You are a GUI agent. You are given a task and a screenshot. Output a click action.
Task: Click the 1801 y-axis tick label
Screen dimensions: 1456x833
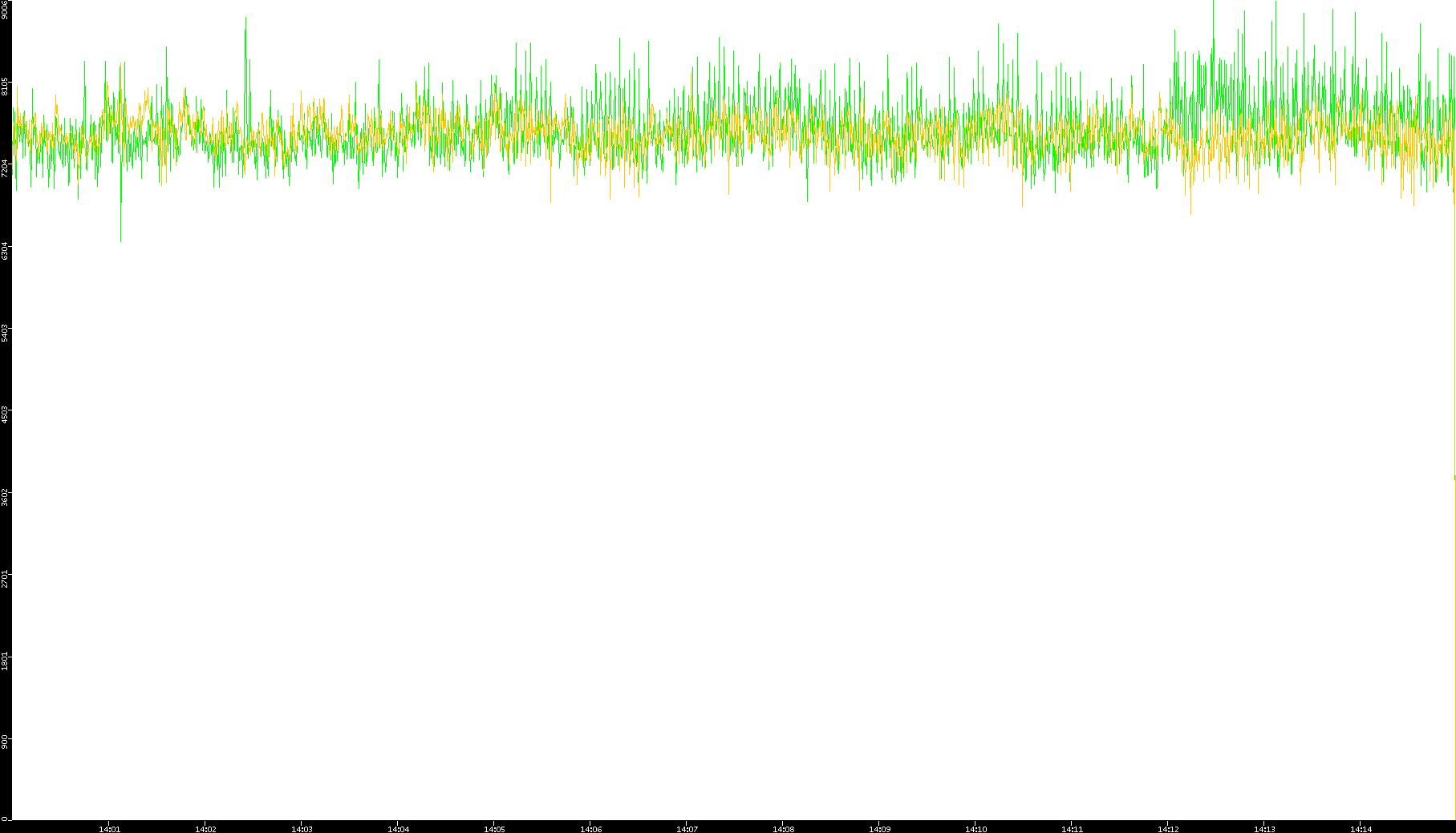tap(5, 661)
